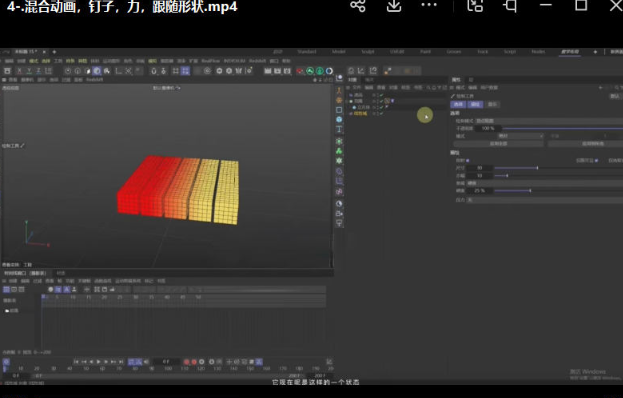623x398 pixels.
Task: Click the share icon in video player bar
Action: click(358, 6)
